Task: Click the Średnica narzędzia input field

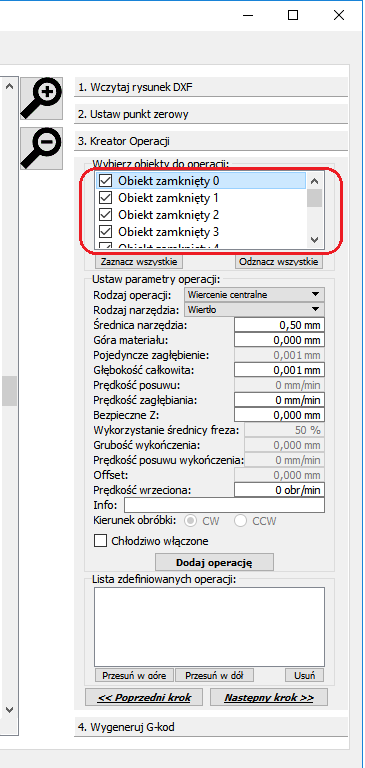Action: pyautogui.click(x=279, y=325)
